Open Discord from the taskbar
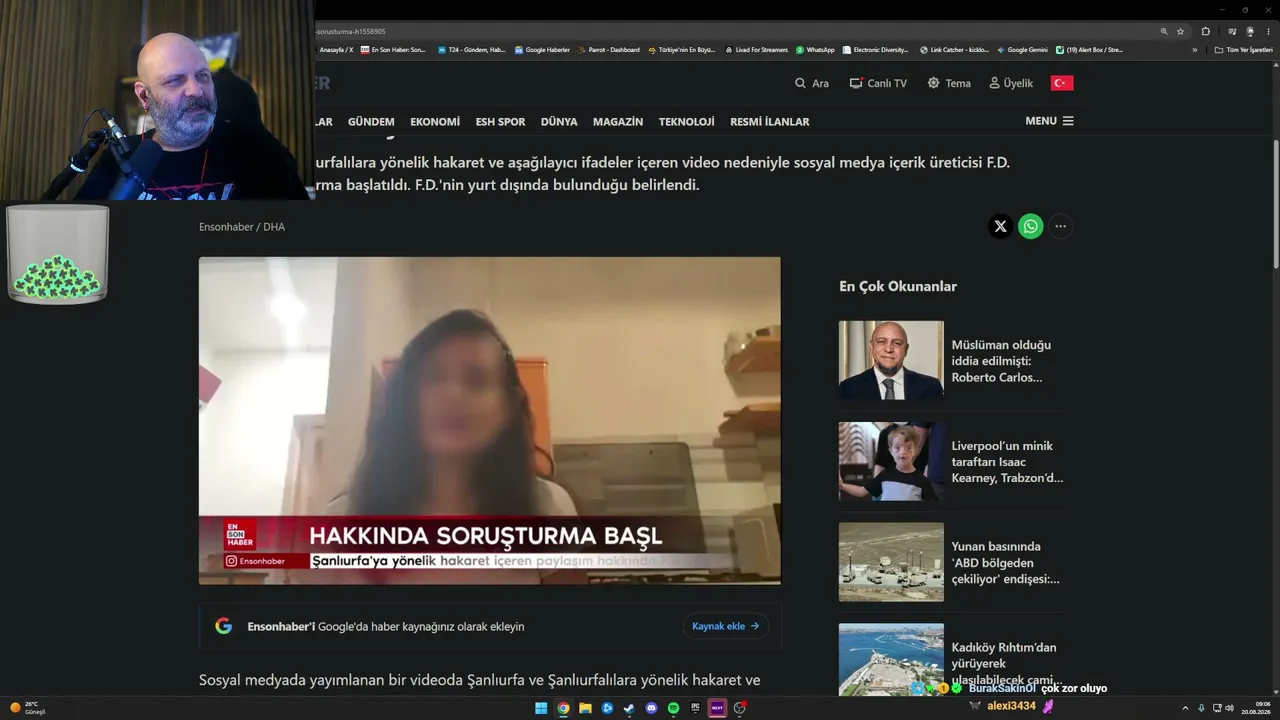The height and width of the screenshot is (720, 1280). pos(651,708)
